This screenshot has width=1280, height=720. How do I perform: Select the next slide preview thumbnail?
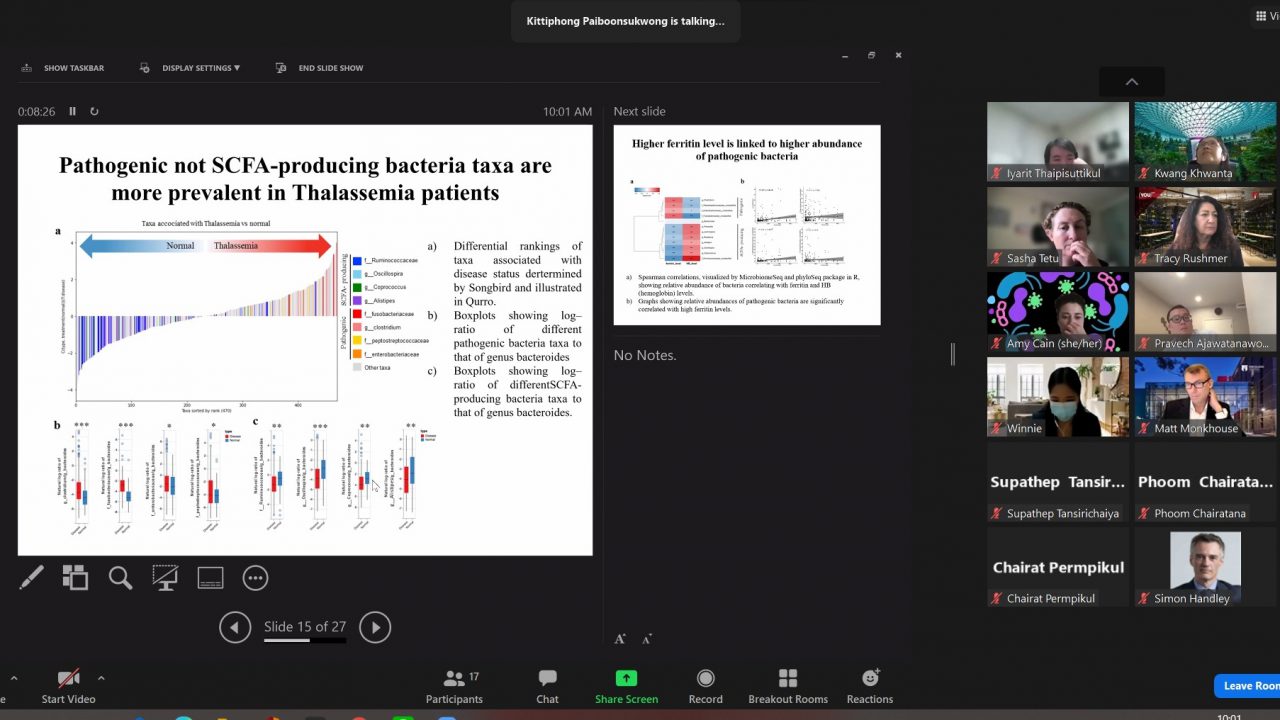[x=746, y=225]
